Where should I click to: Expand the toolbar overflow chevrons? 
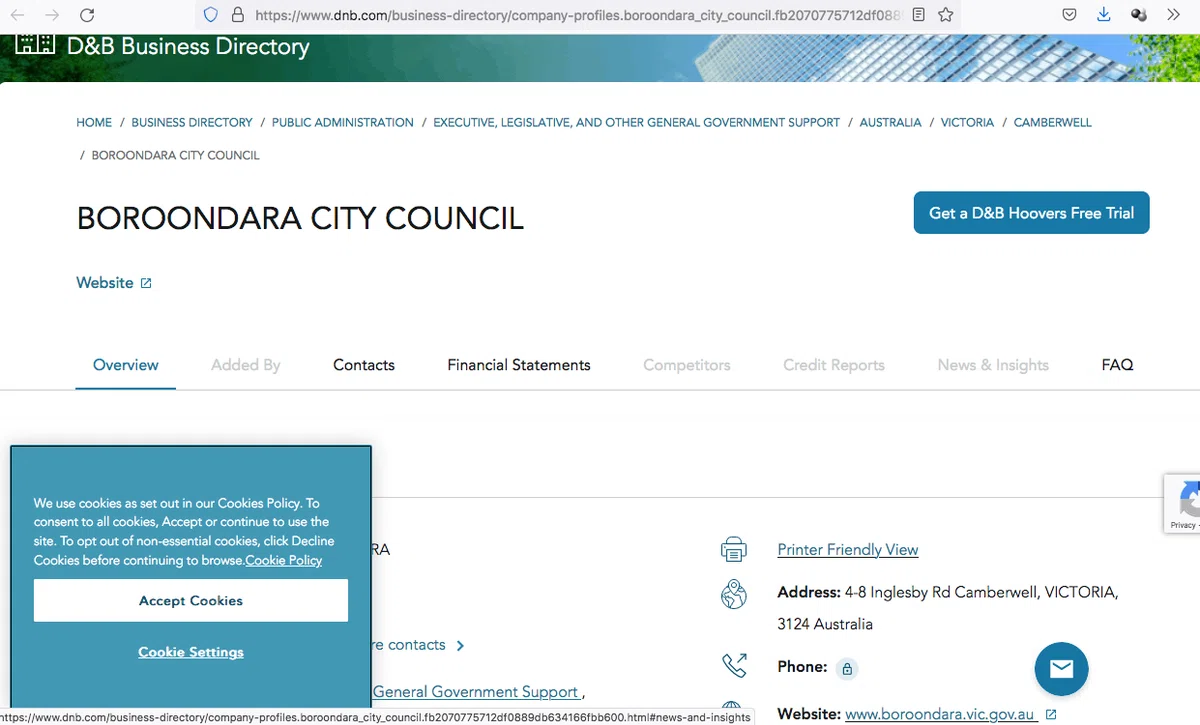(x=1173, y=15)
